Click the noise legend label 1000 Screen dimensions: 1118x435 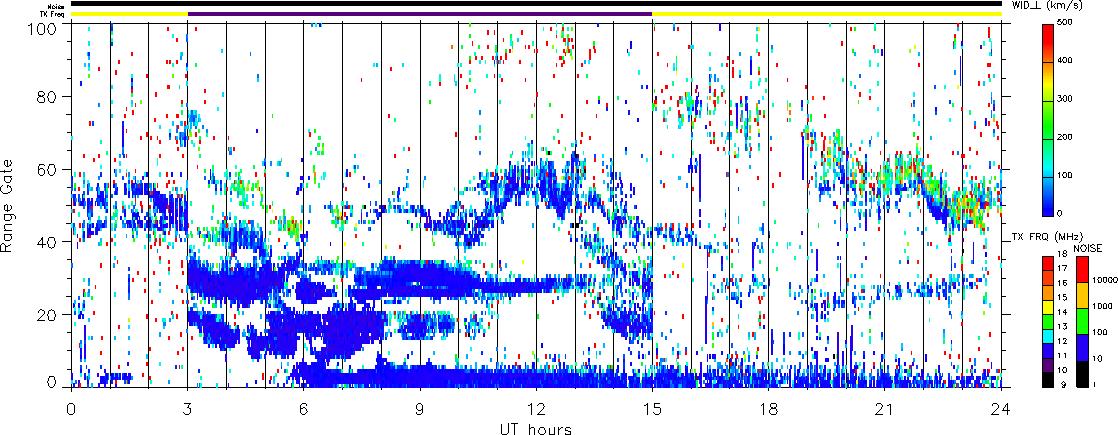[x=1102, y=306]
